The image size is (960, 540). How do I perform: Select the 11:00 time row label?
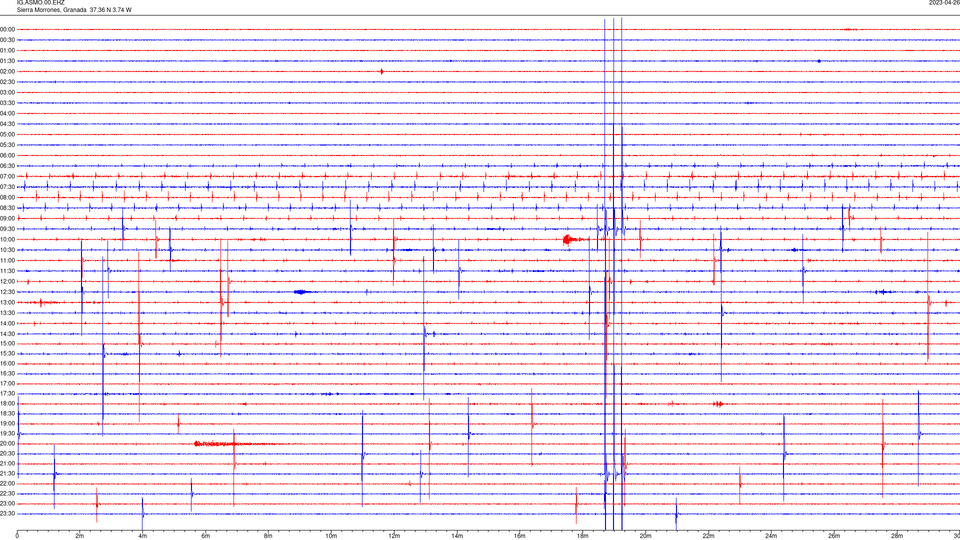tap(8, 260)
